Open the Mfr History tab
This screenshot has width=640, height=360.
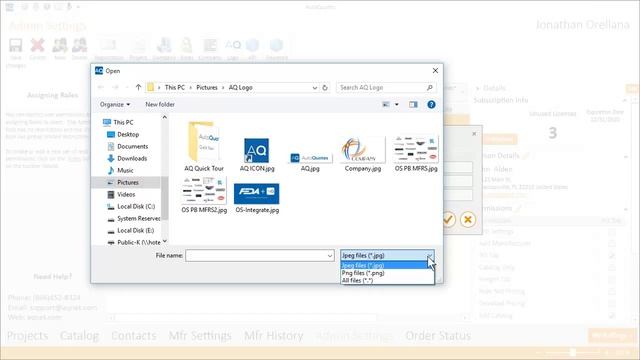(273, 336)
